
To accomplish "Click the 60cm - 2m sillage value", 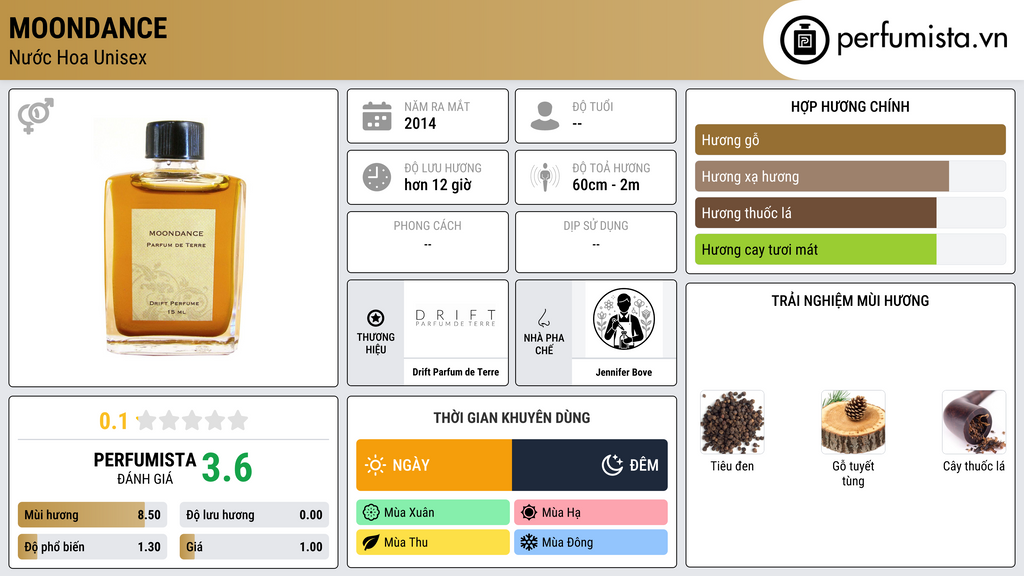I will point(606,185).
